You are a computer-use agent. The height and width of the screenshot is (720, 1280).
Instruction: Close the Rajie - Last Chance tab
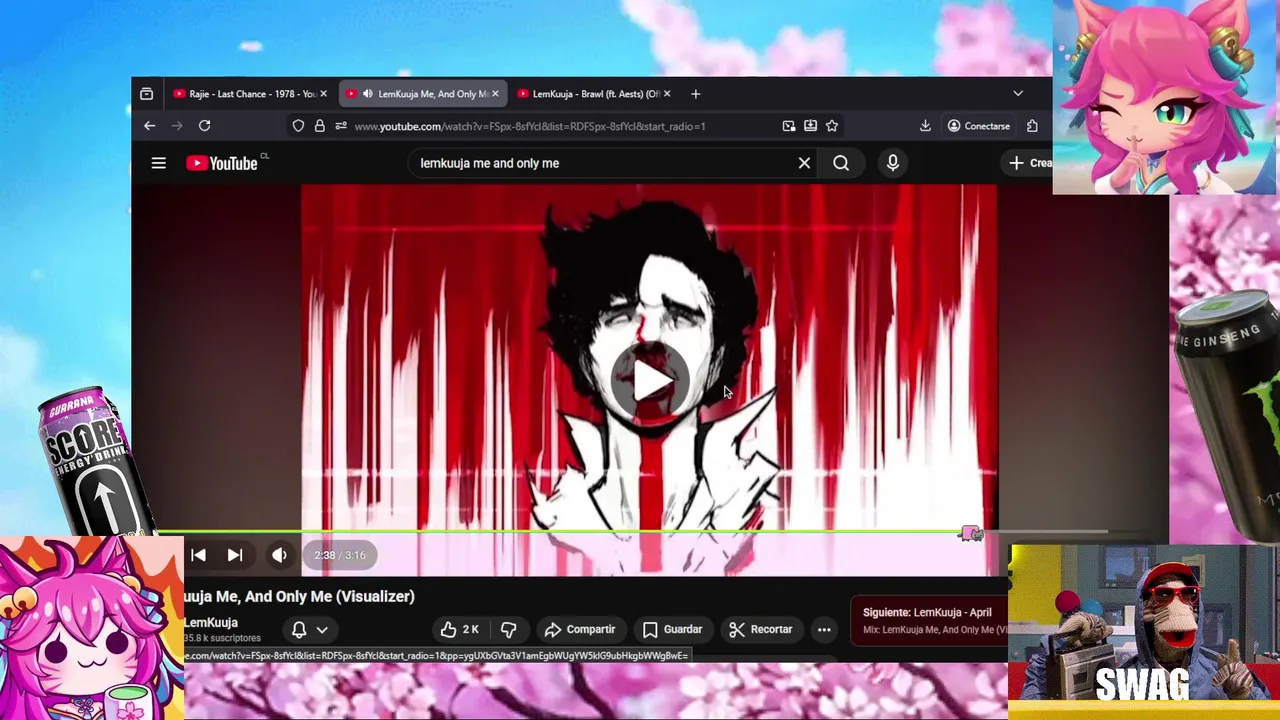point(323,94)
